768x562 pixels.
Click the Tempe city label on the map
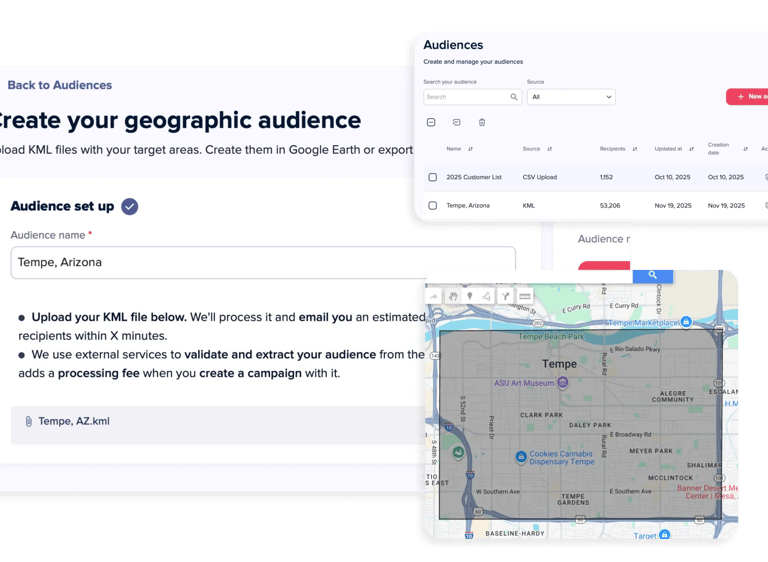pyautogui.click(x=559, y=364)
